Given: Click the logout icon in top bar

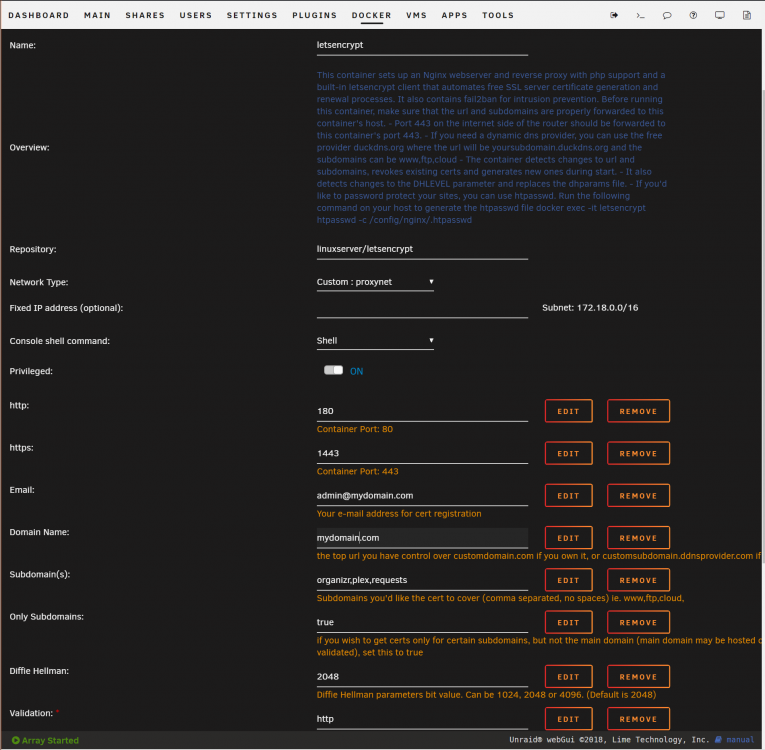Looking at the screenshot, I should (x=614, y=15).
